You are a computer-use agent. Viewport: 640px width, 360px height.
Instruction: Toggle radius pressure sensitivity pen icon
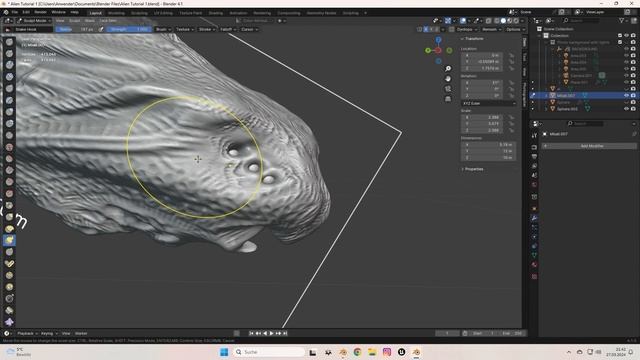pyautogui.click(x=101, y=29)
